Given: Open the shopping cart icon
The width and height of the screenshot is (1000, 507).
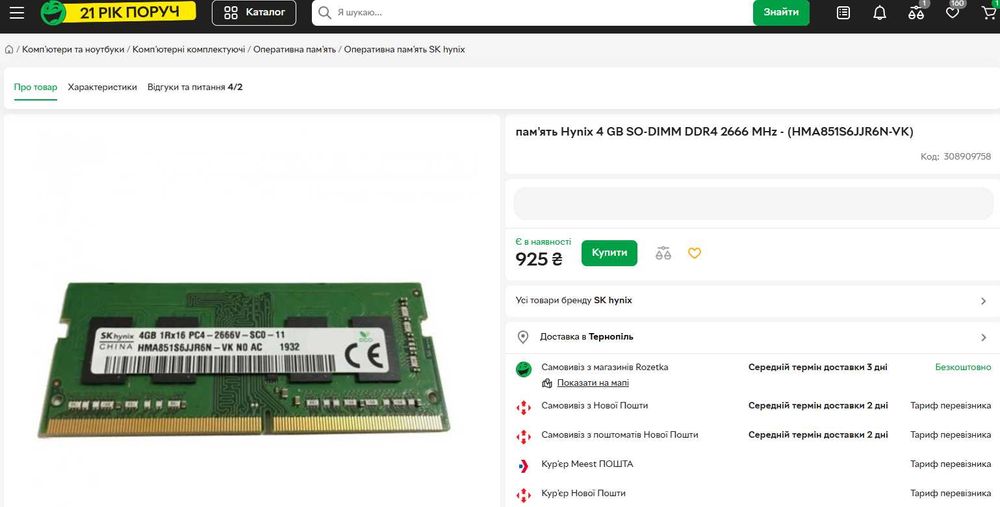Looking at the screenshot, I should [989, 13].
